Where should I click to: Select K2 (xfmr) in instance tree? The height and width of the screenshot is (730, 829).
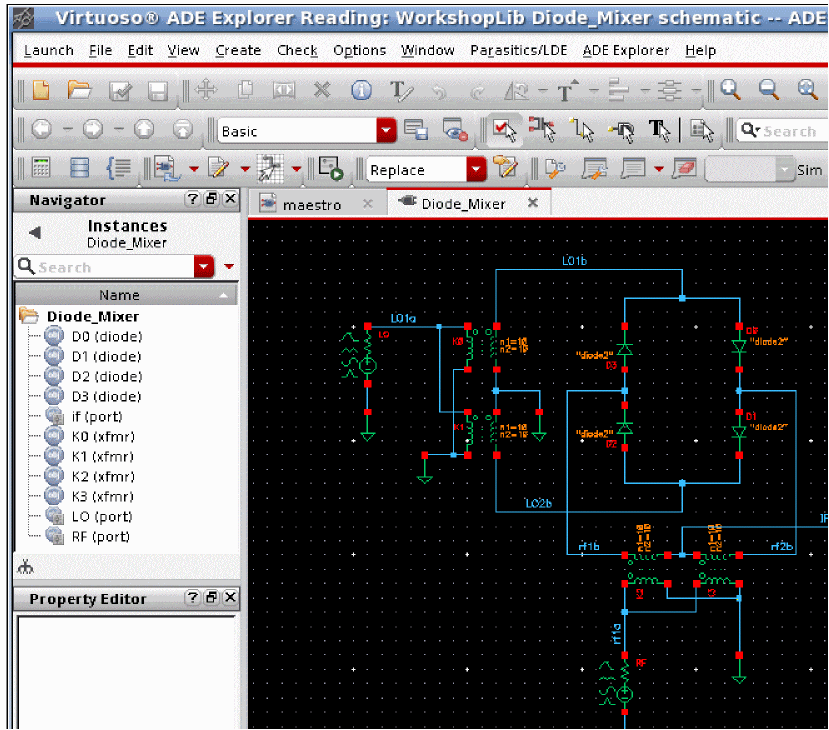coord(103,477)
